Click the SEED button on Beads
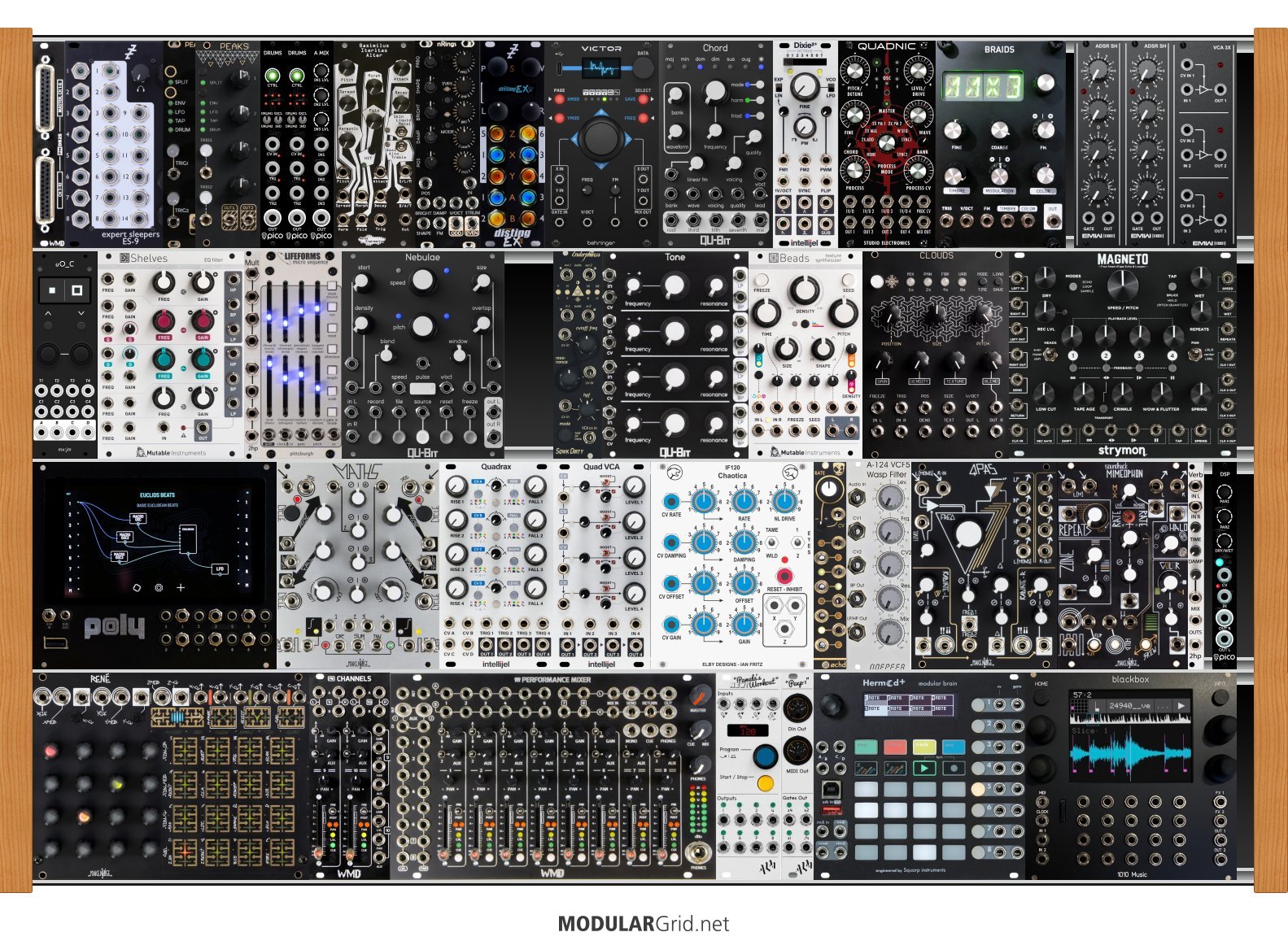Screen dimensions: 1288x941 (849, 280)
